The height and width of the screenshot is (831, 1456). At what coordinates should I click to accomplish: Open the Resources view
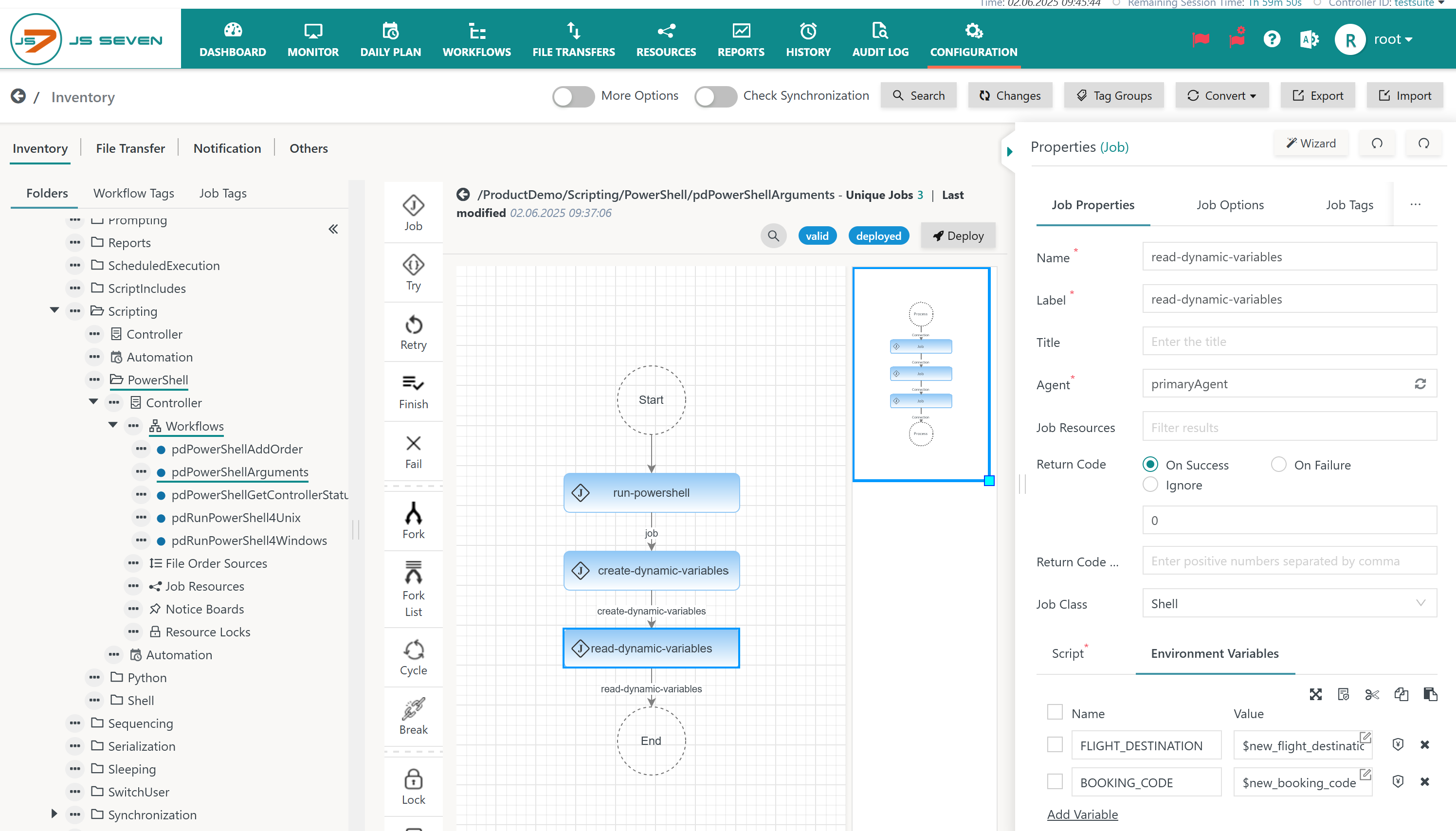(666, 39)
